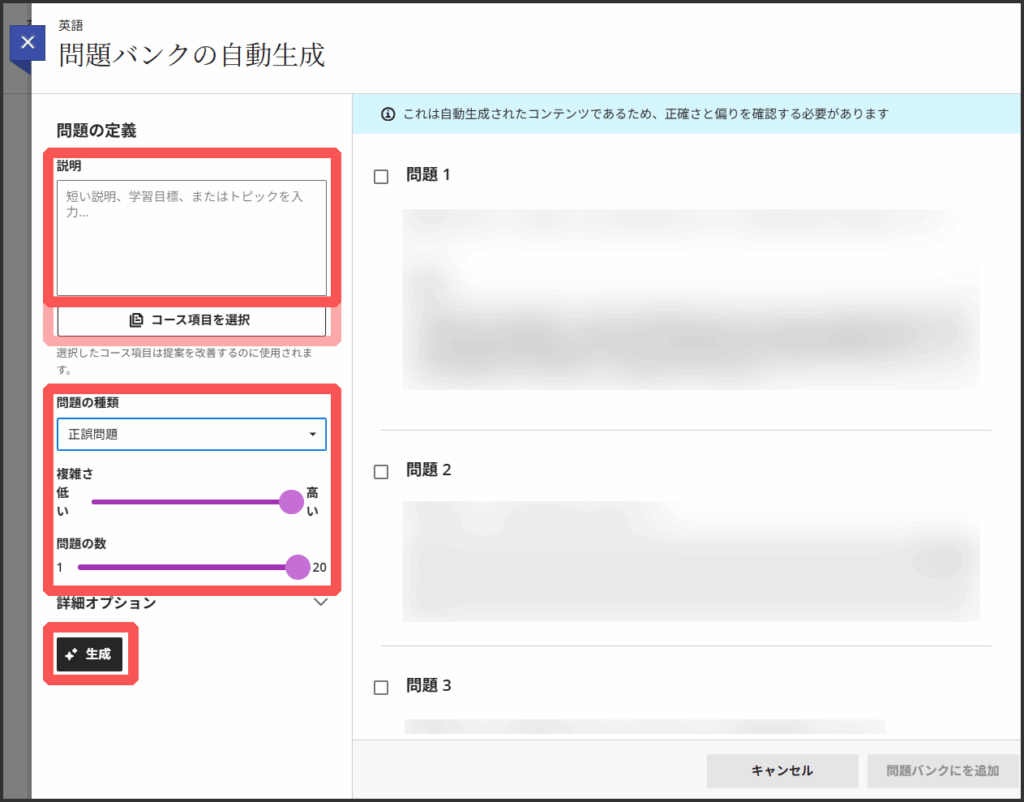
Task: Select the 問題 2 checkbox
Action: click(381, 472)
